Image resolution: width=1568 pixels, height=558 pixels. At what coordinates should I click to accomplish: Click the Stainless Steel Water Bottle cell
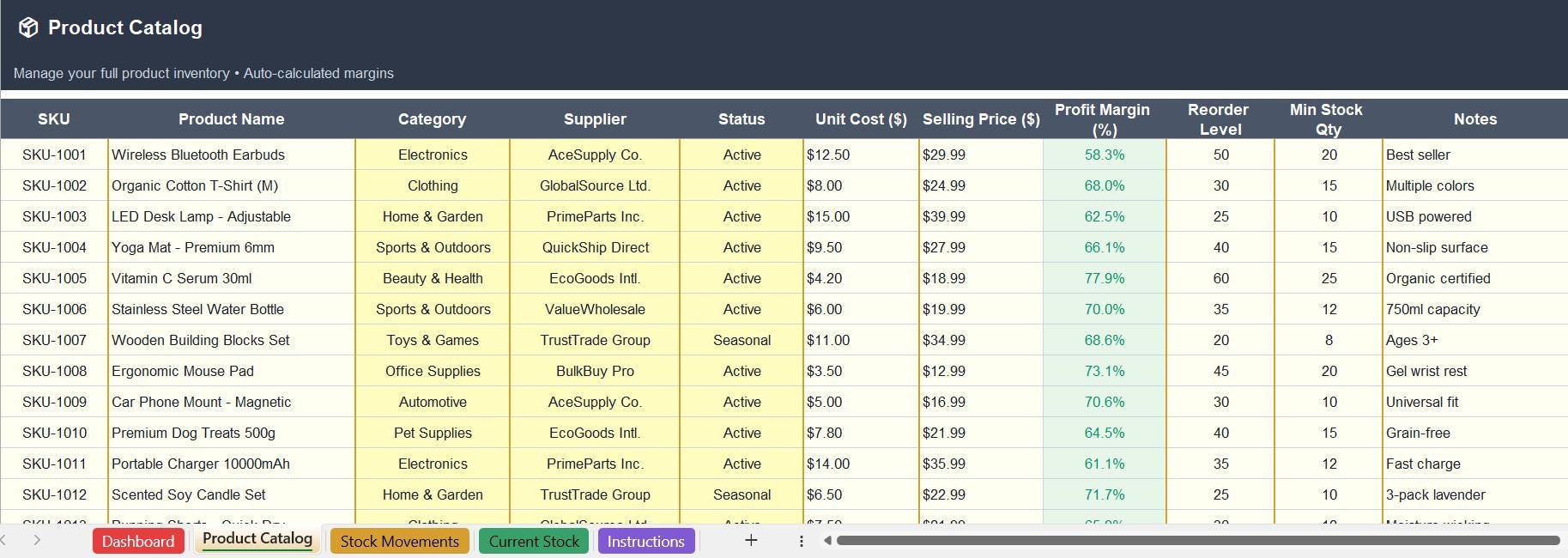coord(231,309)
